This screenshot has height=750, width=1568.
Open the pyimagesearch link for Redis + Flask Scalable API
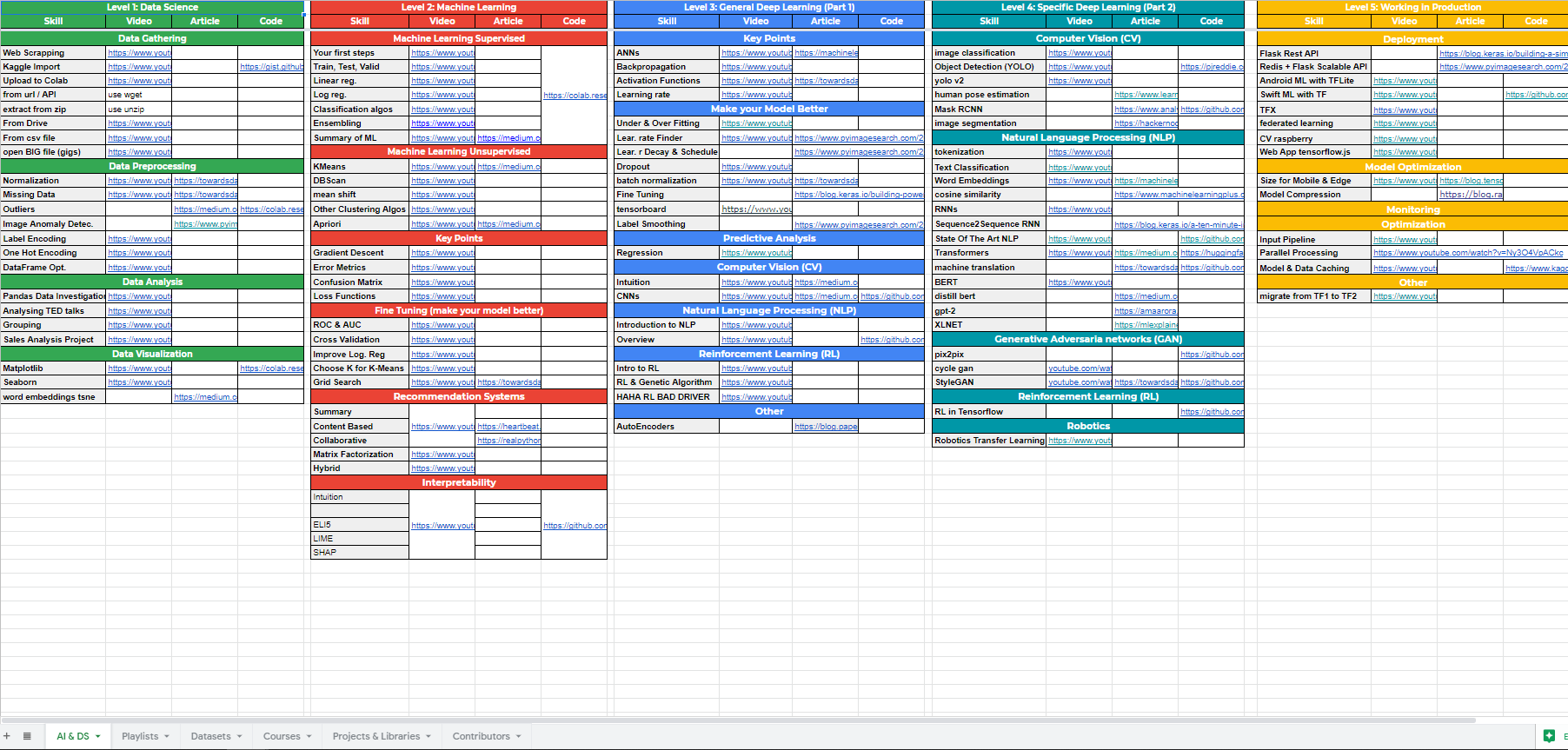click(x=1504, y=67)
